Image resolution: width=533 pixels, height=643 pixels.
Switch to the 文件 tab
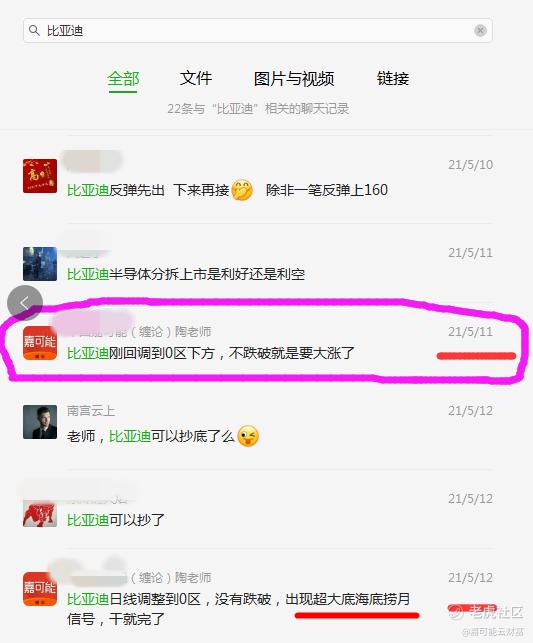[x=196, y=78]
